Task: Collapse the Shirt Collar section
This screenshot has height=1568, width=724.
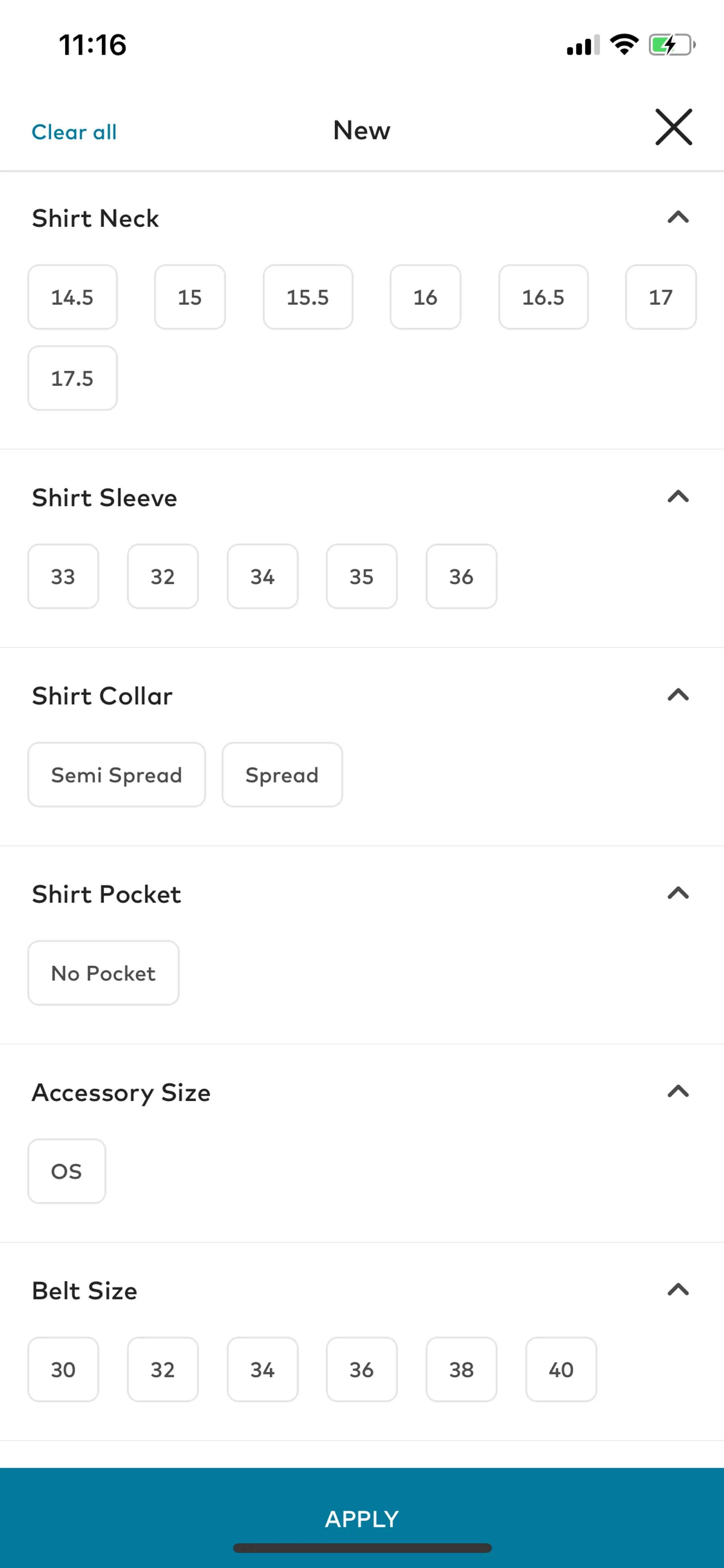Action: click(678, 694)
